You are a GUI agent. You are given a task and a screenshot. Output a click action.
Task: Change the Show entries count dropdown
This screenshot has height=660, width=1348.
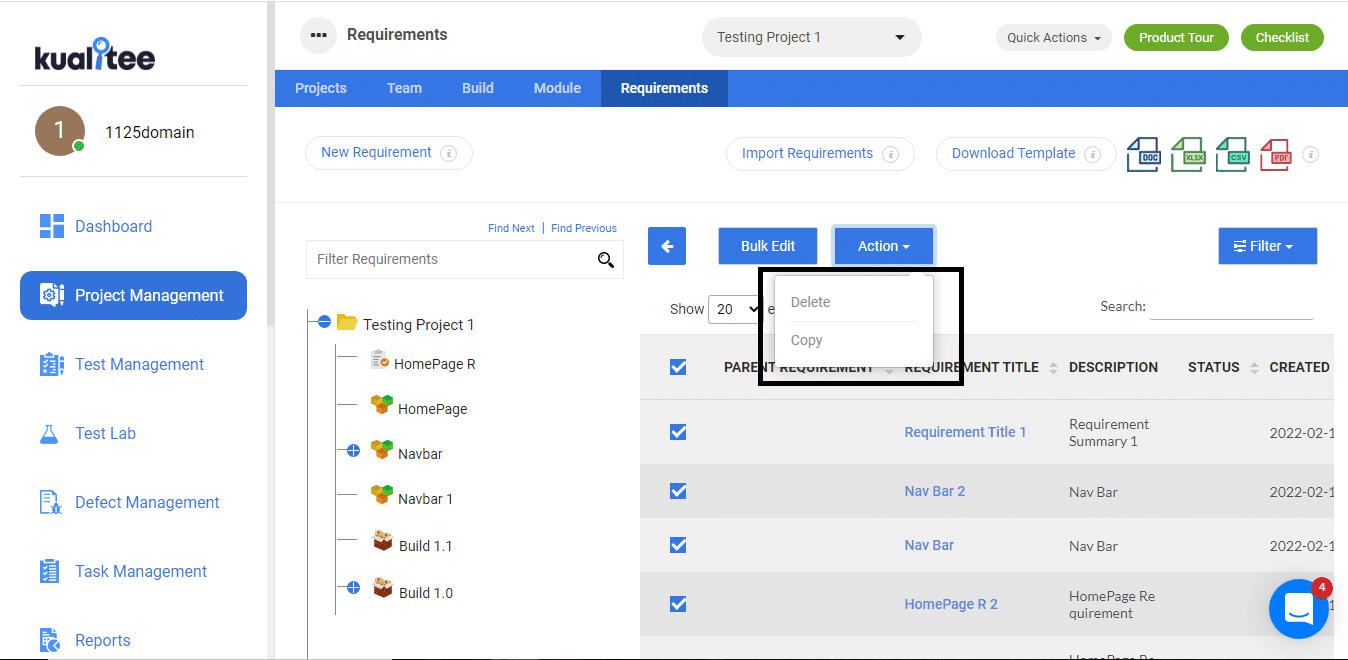(737, 309)
